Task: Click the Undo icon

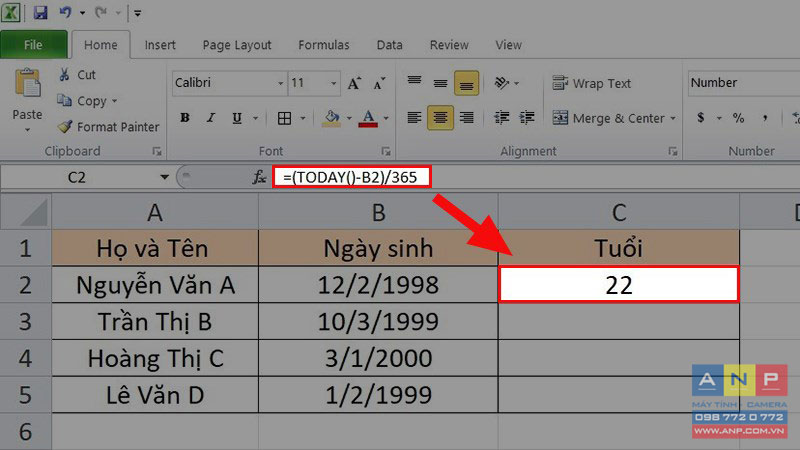Action: (65, 12)
